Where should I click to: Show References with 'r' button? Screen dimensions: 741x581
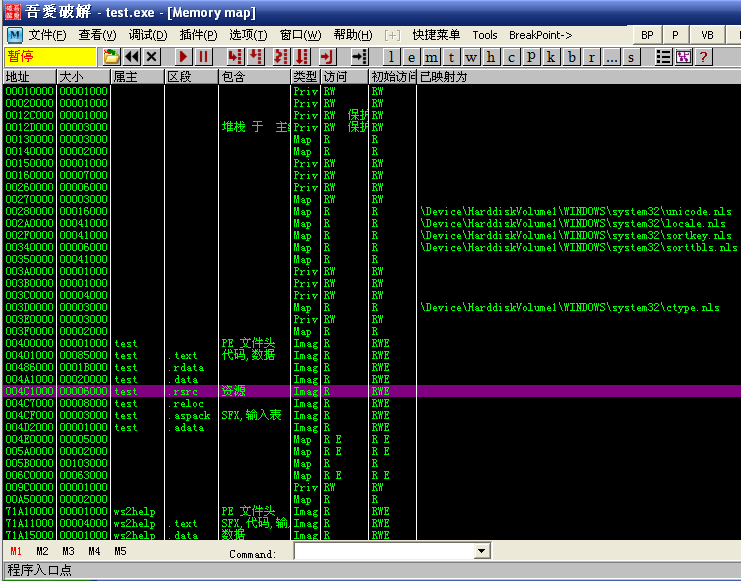click(592, 57)
